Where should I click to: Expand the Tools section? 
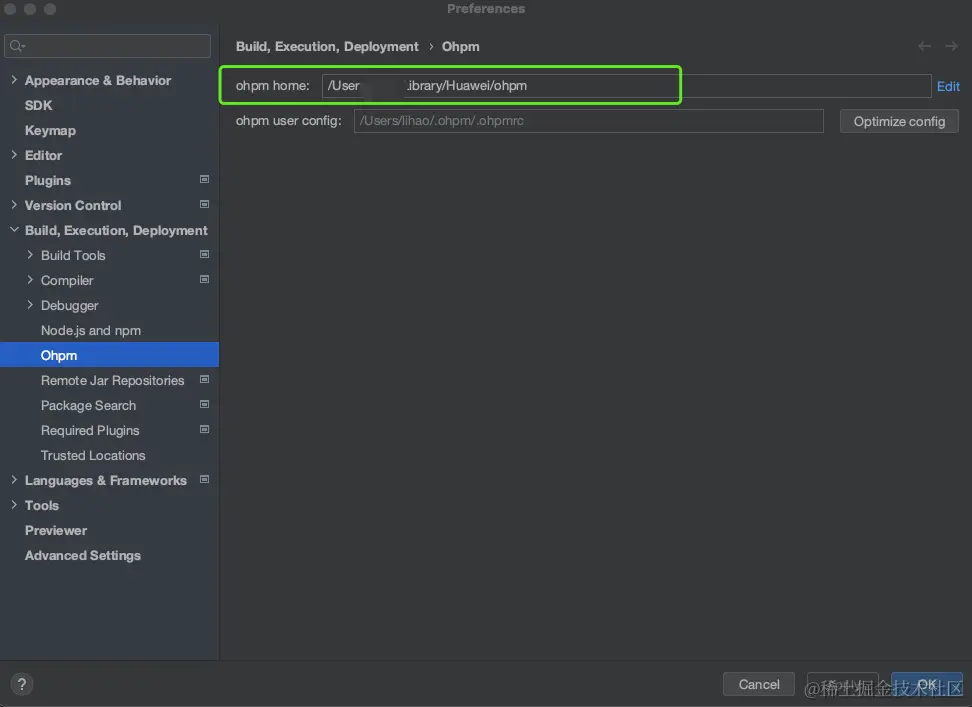tap(14, 505)
